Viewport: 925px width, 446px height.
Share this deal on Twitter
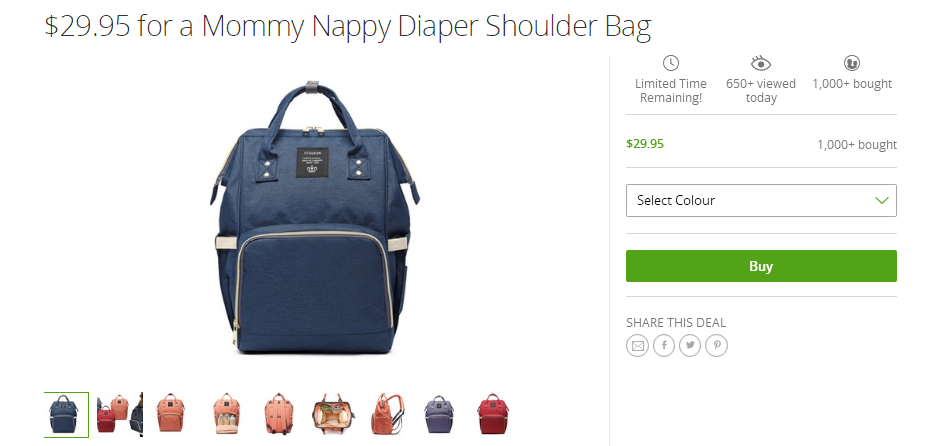pos(690,346)
